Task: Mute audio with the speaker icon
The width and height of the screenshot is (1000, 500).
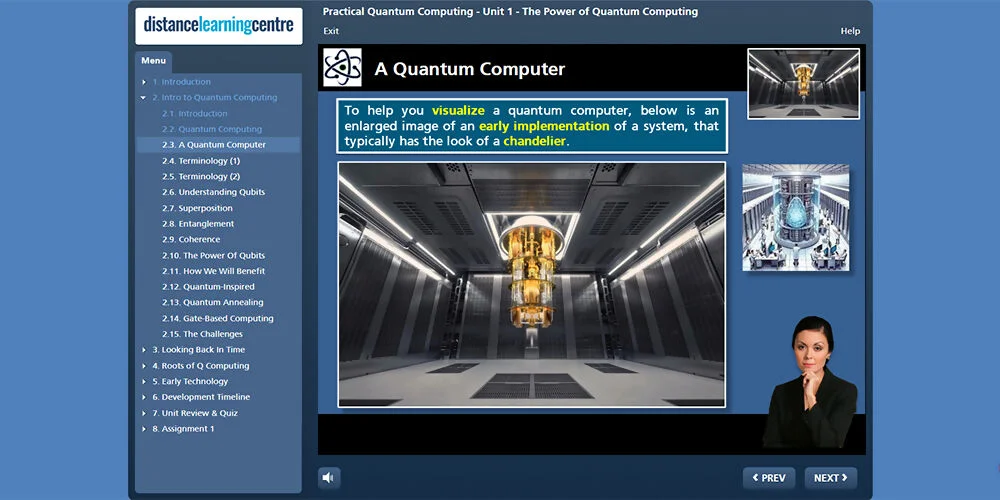Action: pos(329,478)
